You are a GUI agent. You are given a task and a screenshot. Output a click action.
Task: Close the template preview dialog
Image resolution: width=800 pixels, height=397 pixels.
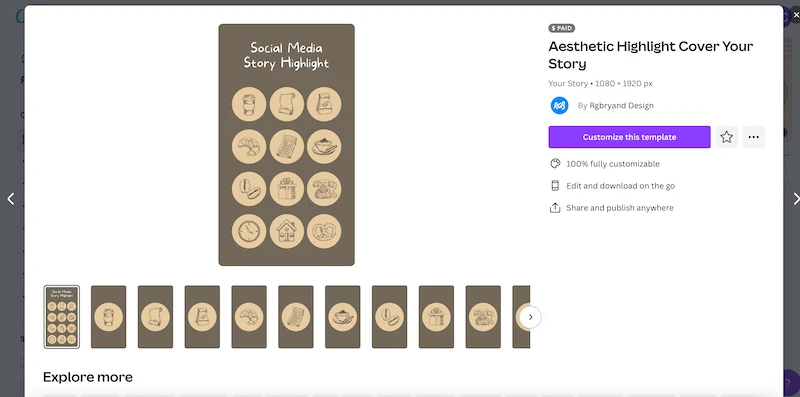pyautogui.click(x=795, y=15)
